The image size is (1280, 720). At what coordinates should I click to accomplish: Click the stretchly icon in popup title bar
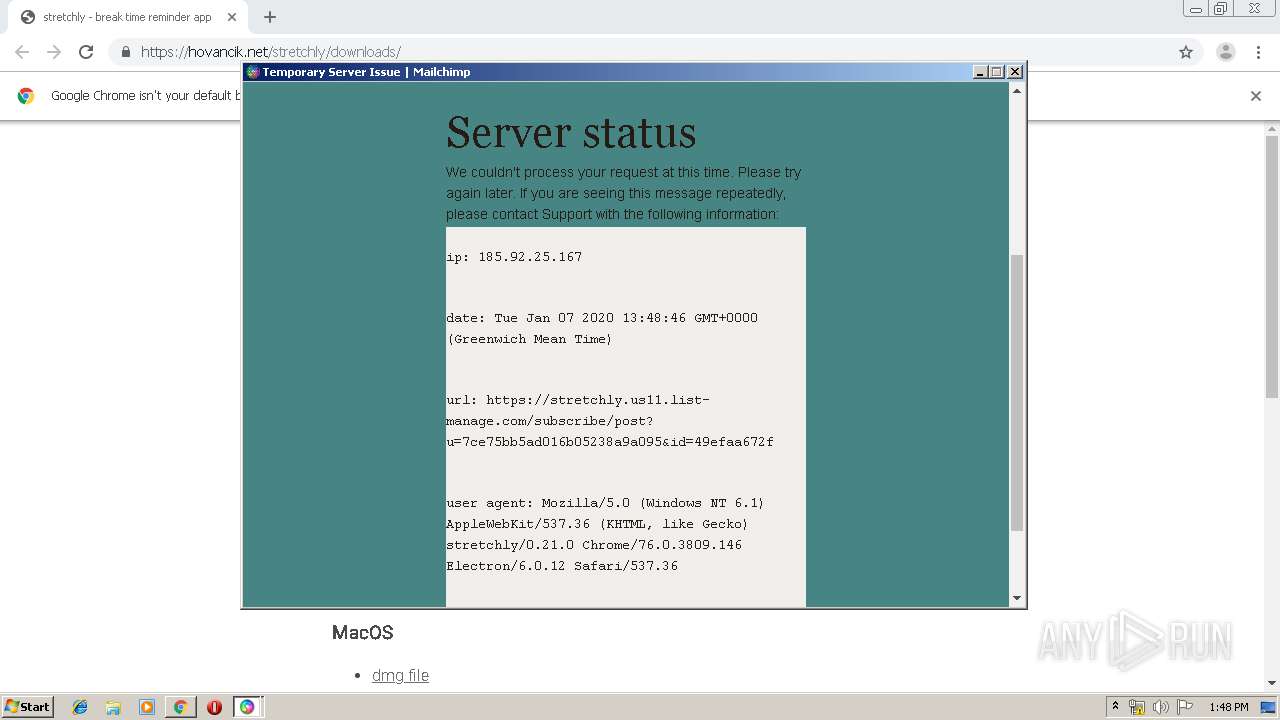[253, 72]
